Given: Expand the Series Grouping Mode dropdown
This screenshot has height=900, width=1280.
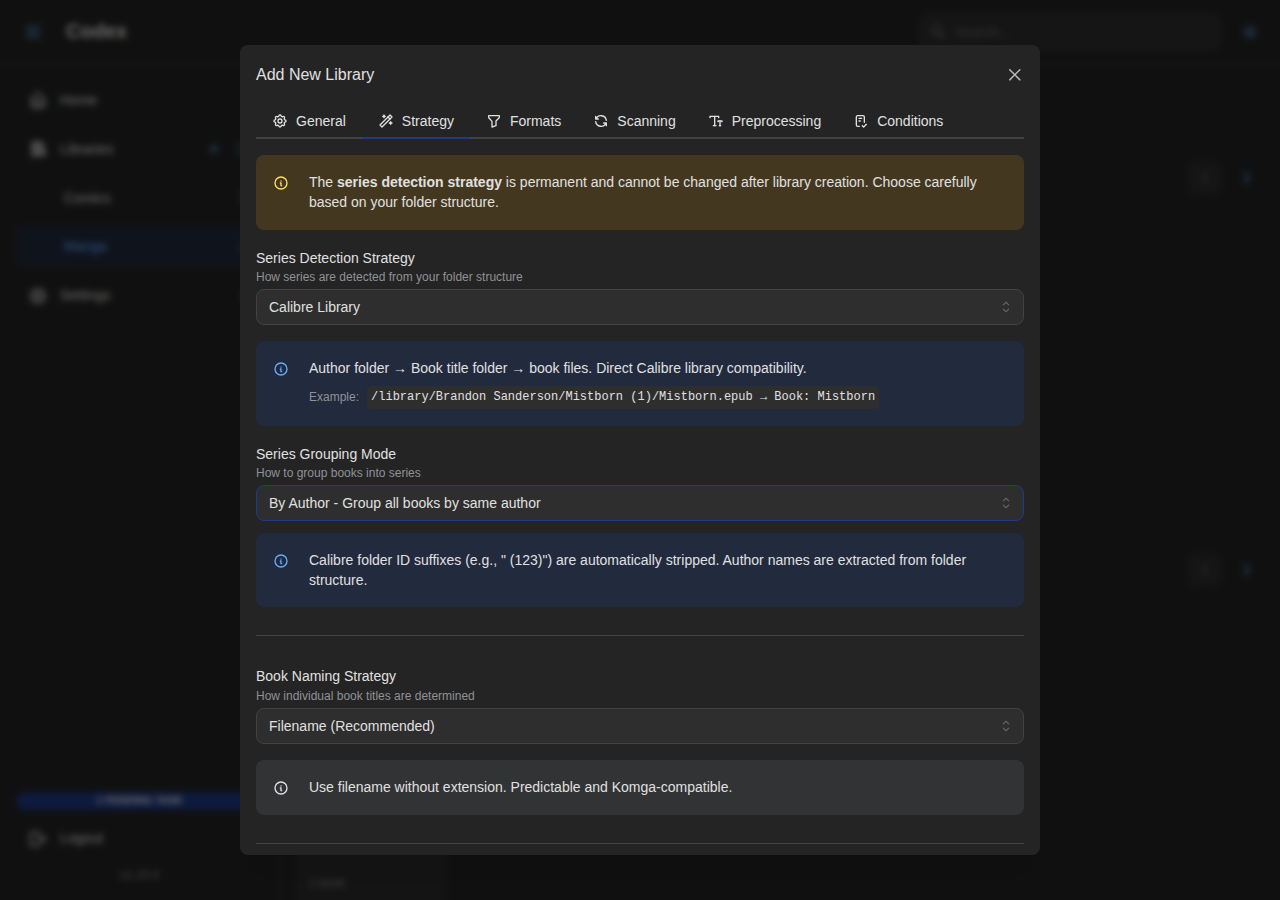Looking at the screenshot, I should click(x=639, y=503).
